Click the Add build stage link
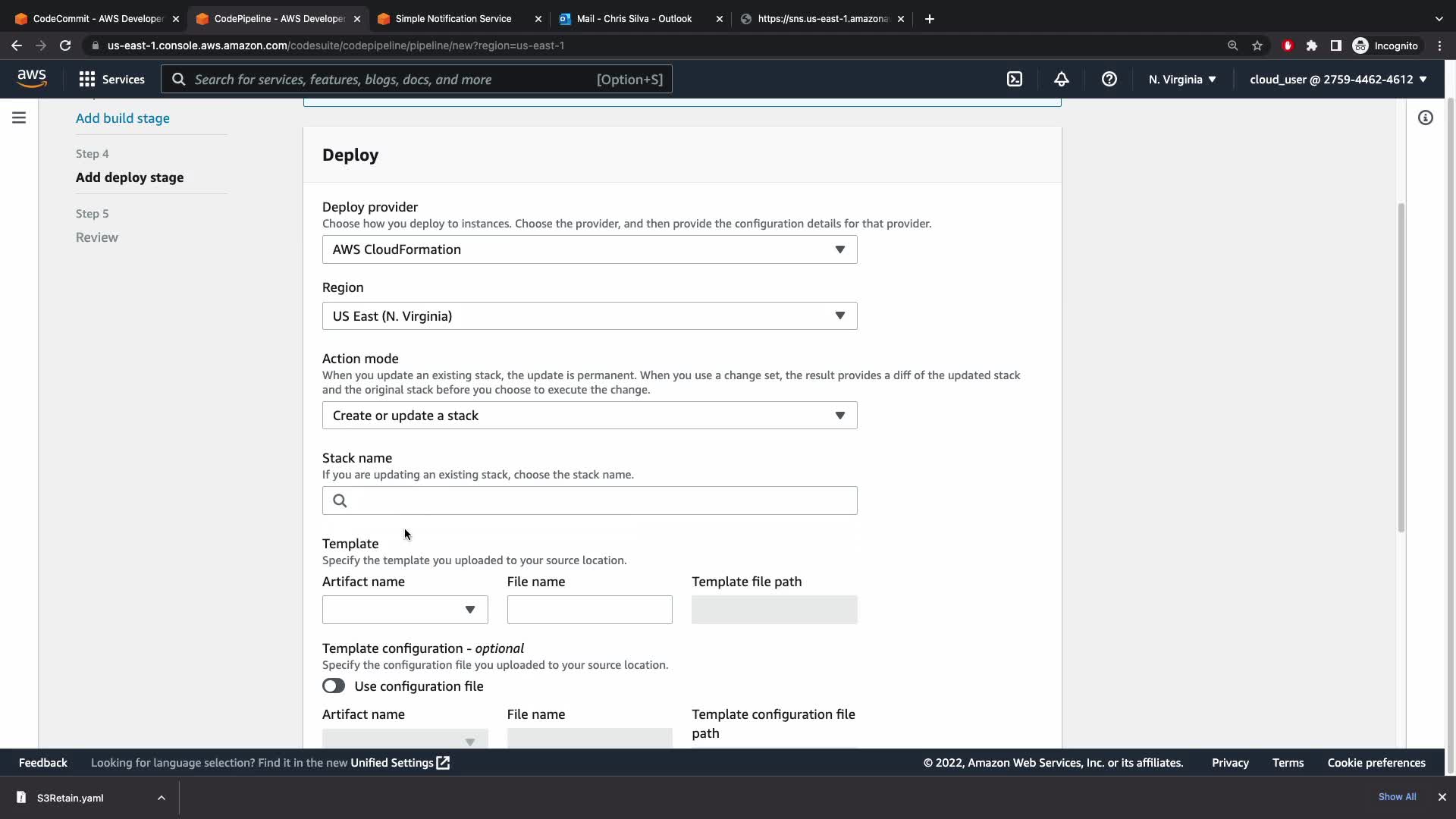 pos(123,118)
